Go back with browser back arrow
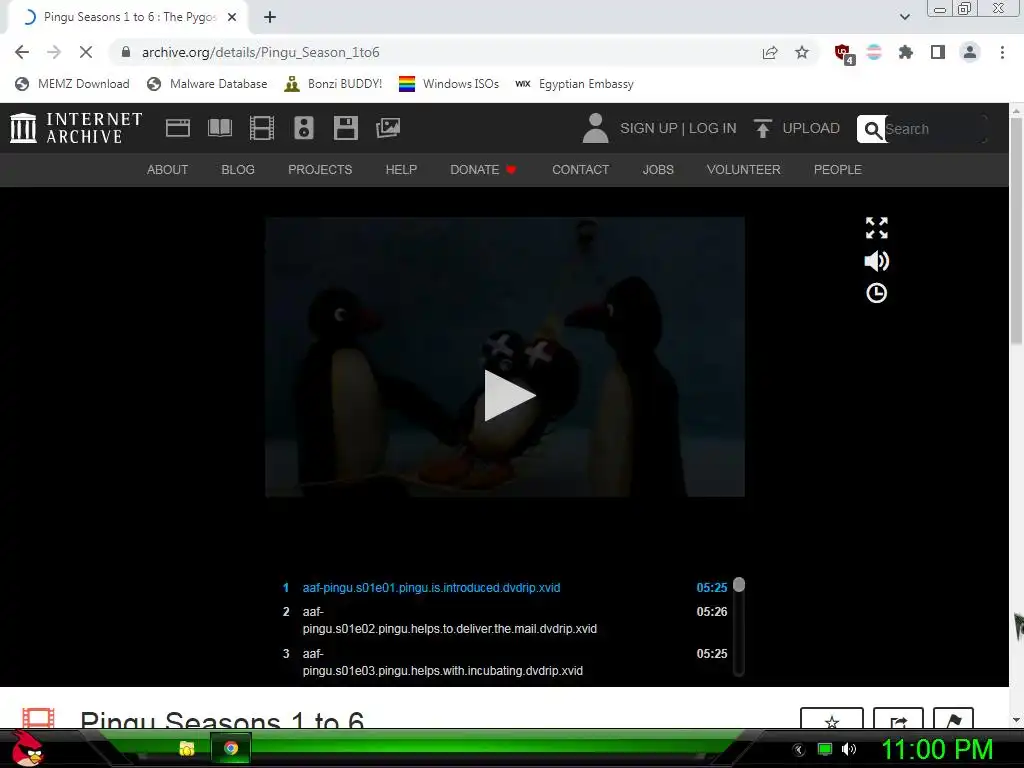This screenshot has height=768, width=1024. coord(22,52)
